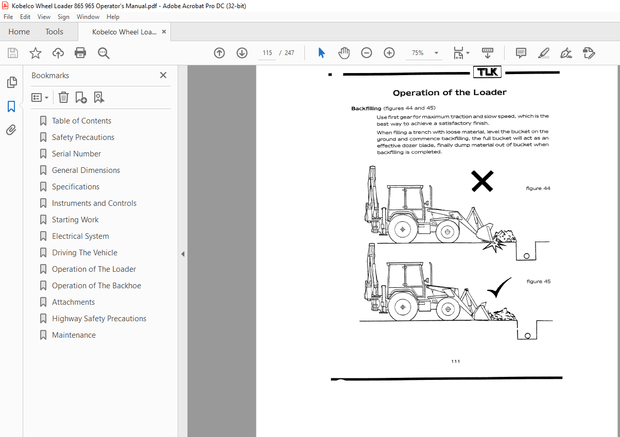Zoom in with plus button

[x=389, y=53]
